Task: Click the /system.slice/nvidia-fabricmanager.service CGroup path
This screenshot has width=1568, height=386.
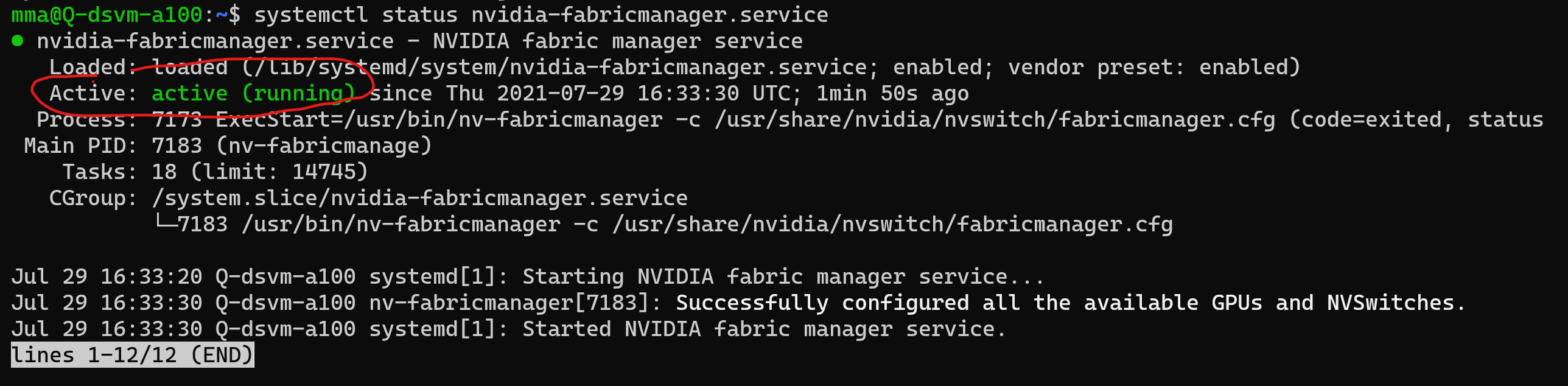Action: click(420, 198)
